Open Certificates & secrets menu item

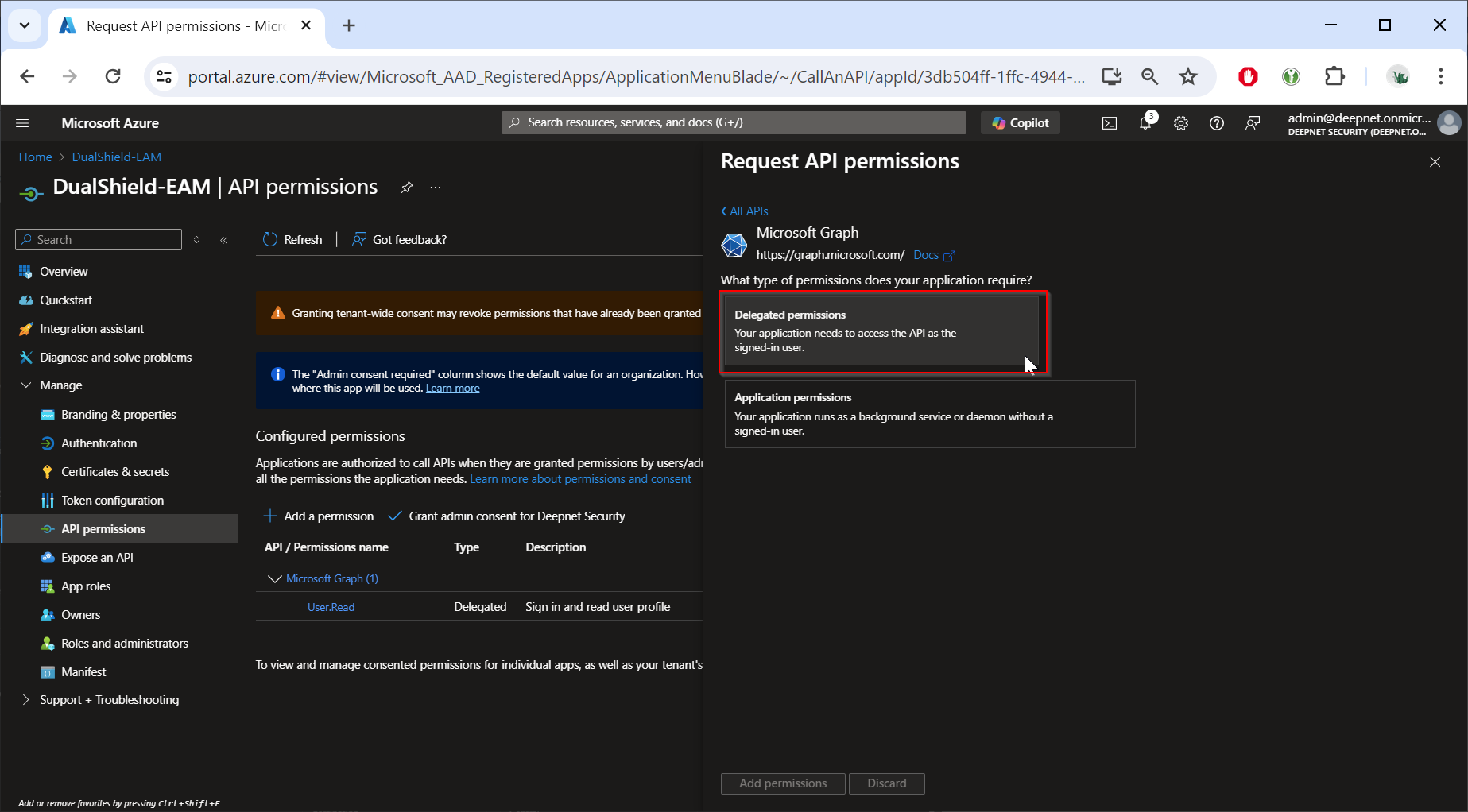(115, 472)
